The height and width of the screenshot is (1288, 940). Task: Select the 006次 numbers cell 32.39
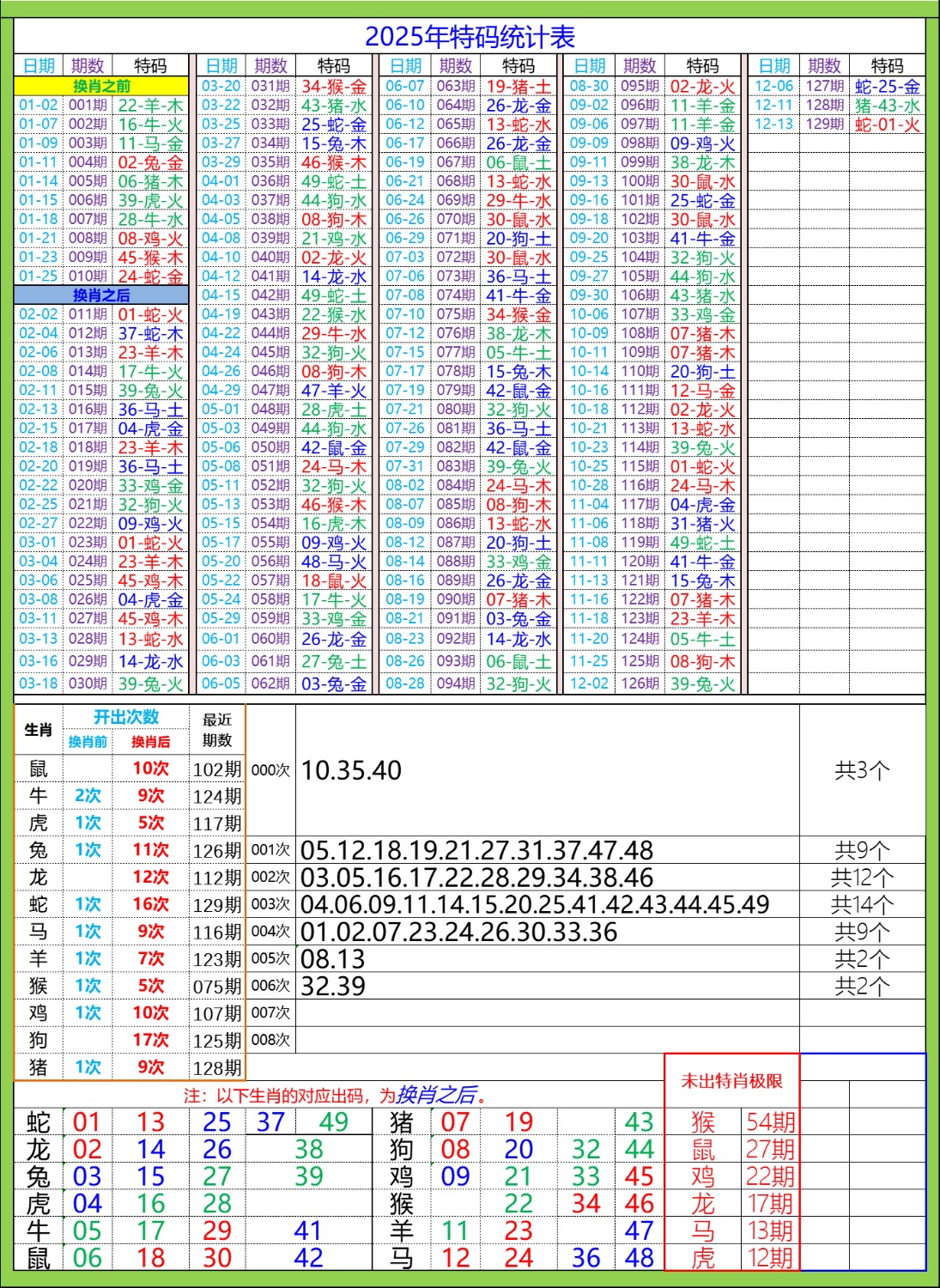(334, 986)
